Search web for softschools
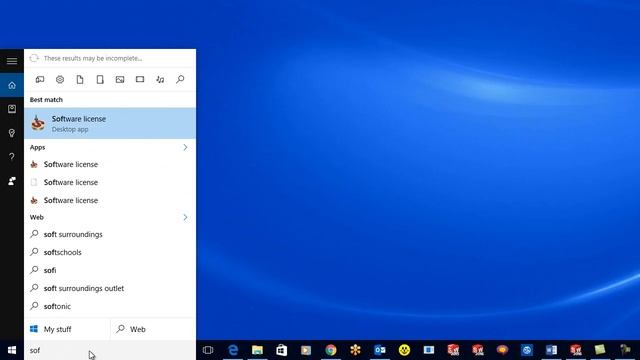Viewport: 640px width, 360px height. (x=110, y=253)
